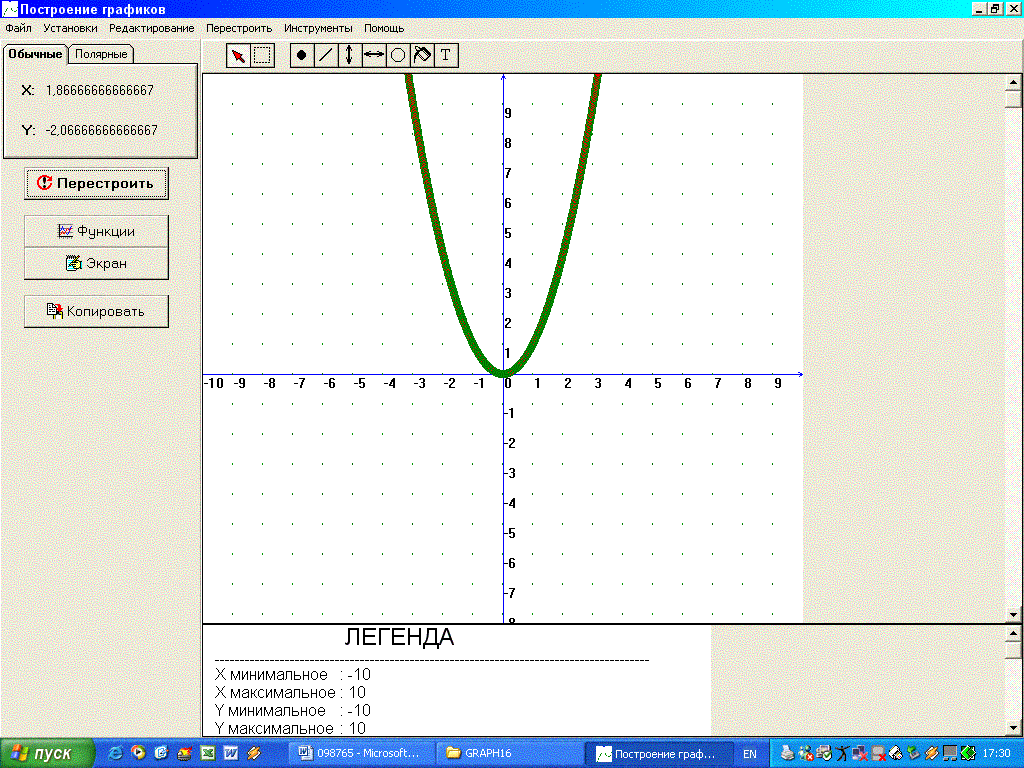Open the Функции dialog button

click(x=96, y=231)
